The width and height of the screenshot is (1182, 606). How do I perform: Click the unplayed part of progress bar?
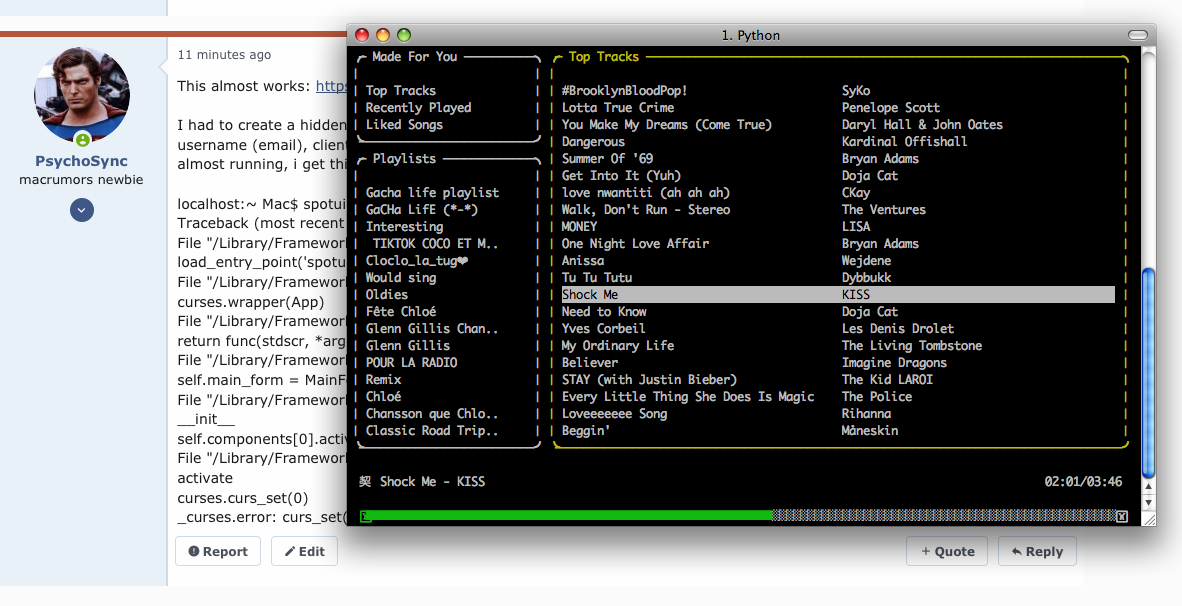(x=944, y=516)
